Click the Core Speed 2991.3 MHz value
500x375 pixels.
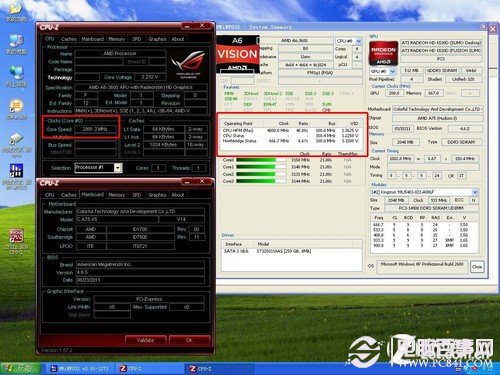click(95, 129)
